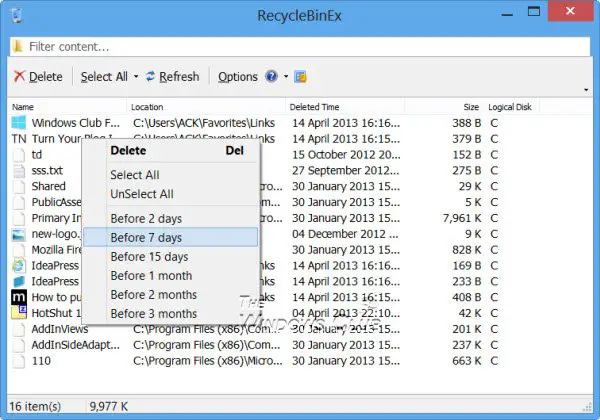Click the 663 K size value
The width and height of the screenshot is (600, 420).
466,361
